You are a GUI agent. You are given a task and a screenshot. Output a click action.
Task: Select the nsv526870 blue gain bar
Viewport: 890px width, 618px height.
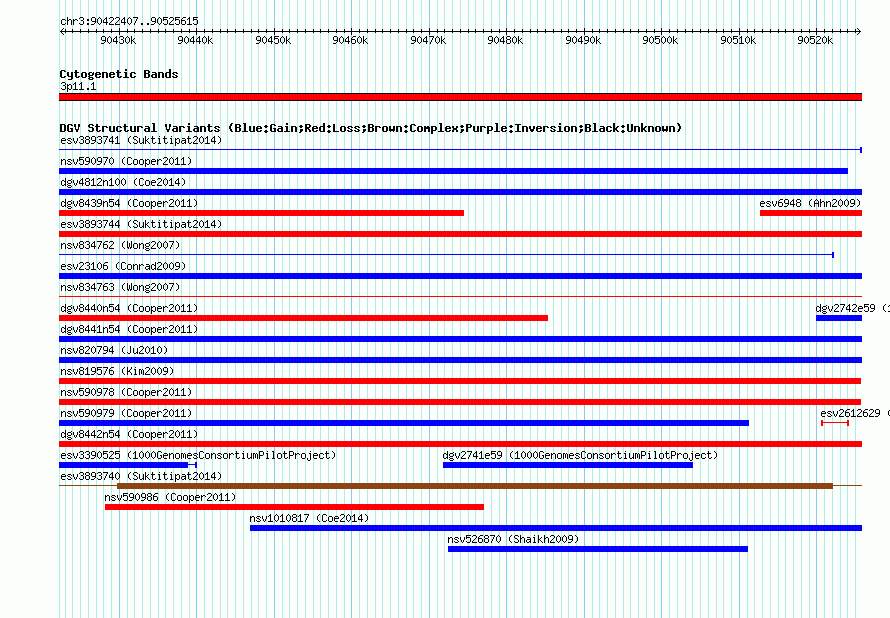click(598, 549)
